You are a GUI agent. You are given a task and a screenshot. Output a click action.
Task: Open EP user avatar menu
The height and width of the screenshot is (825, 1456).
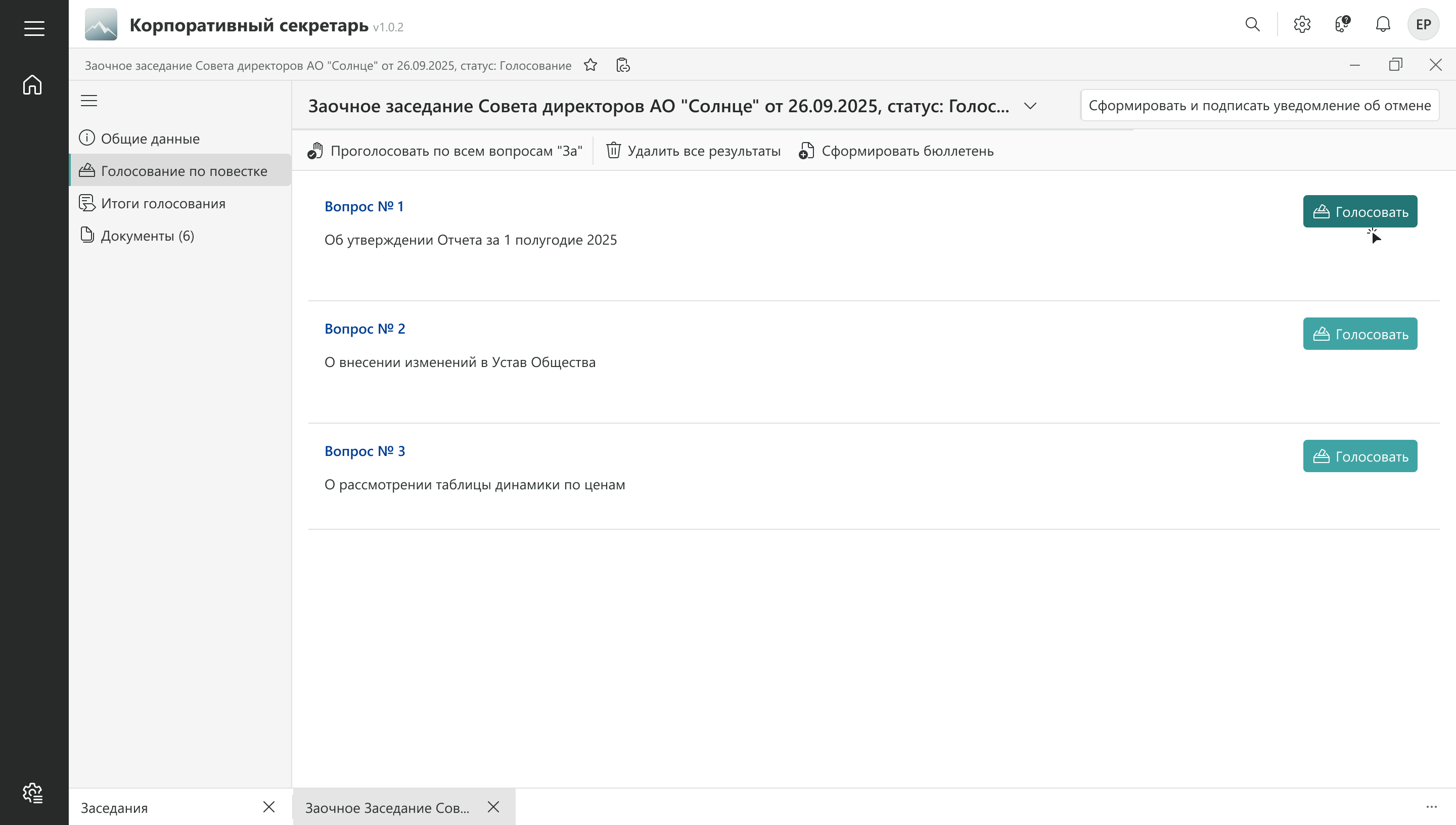click(1423, 24)
